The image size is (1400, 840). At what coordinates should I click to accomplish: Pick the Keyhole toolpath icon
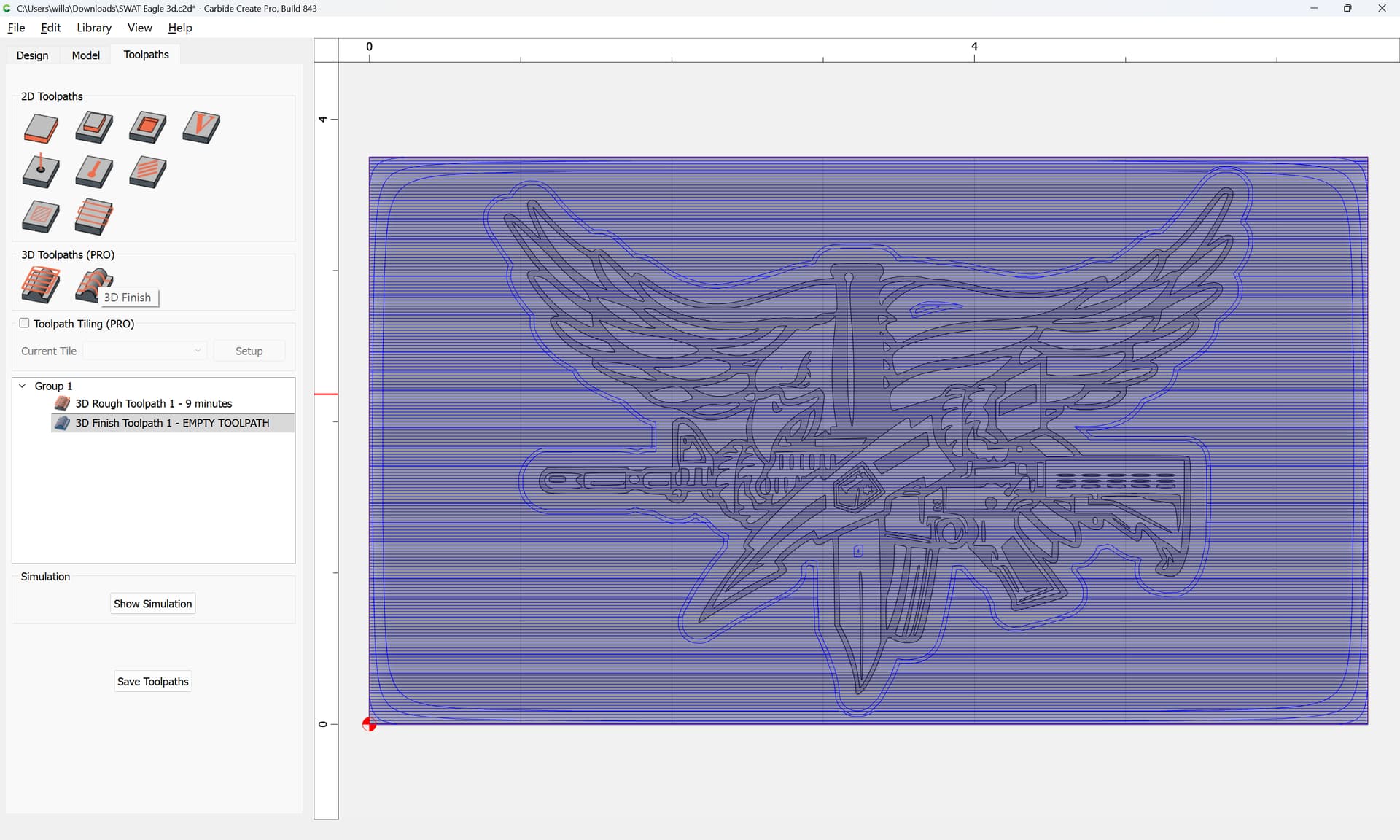(94, 172)
